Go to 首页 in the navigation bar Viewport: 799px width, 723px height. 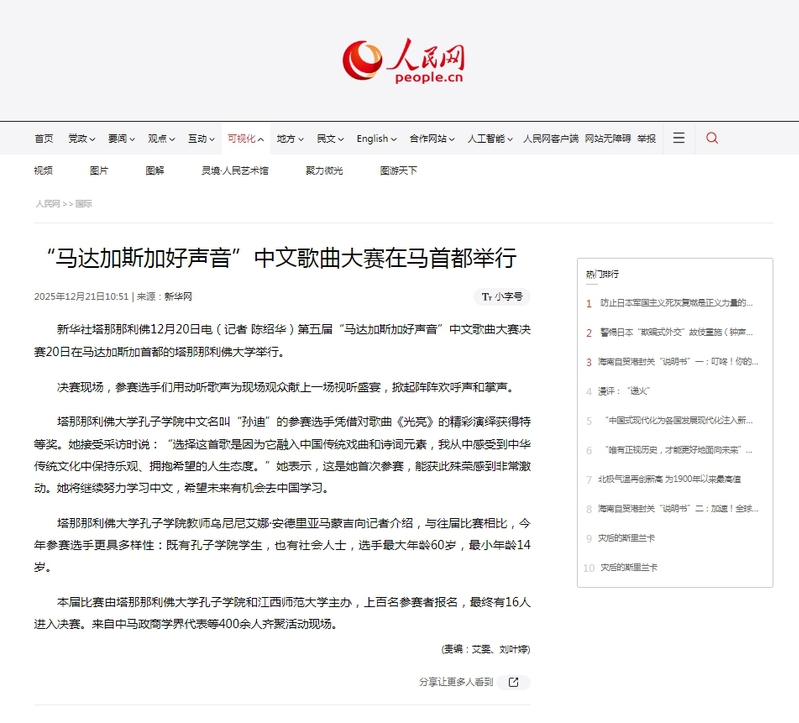(44, 139)
